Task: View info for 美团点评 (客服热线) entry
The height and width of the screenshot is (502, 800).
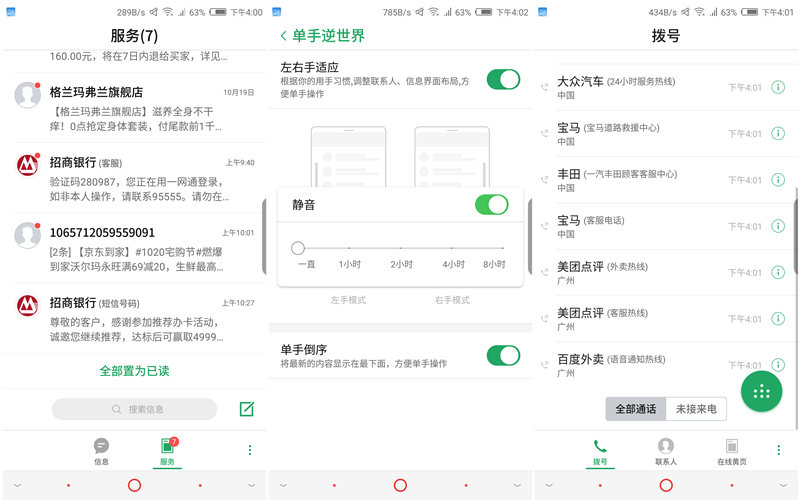Action: [x=778, y=319]
